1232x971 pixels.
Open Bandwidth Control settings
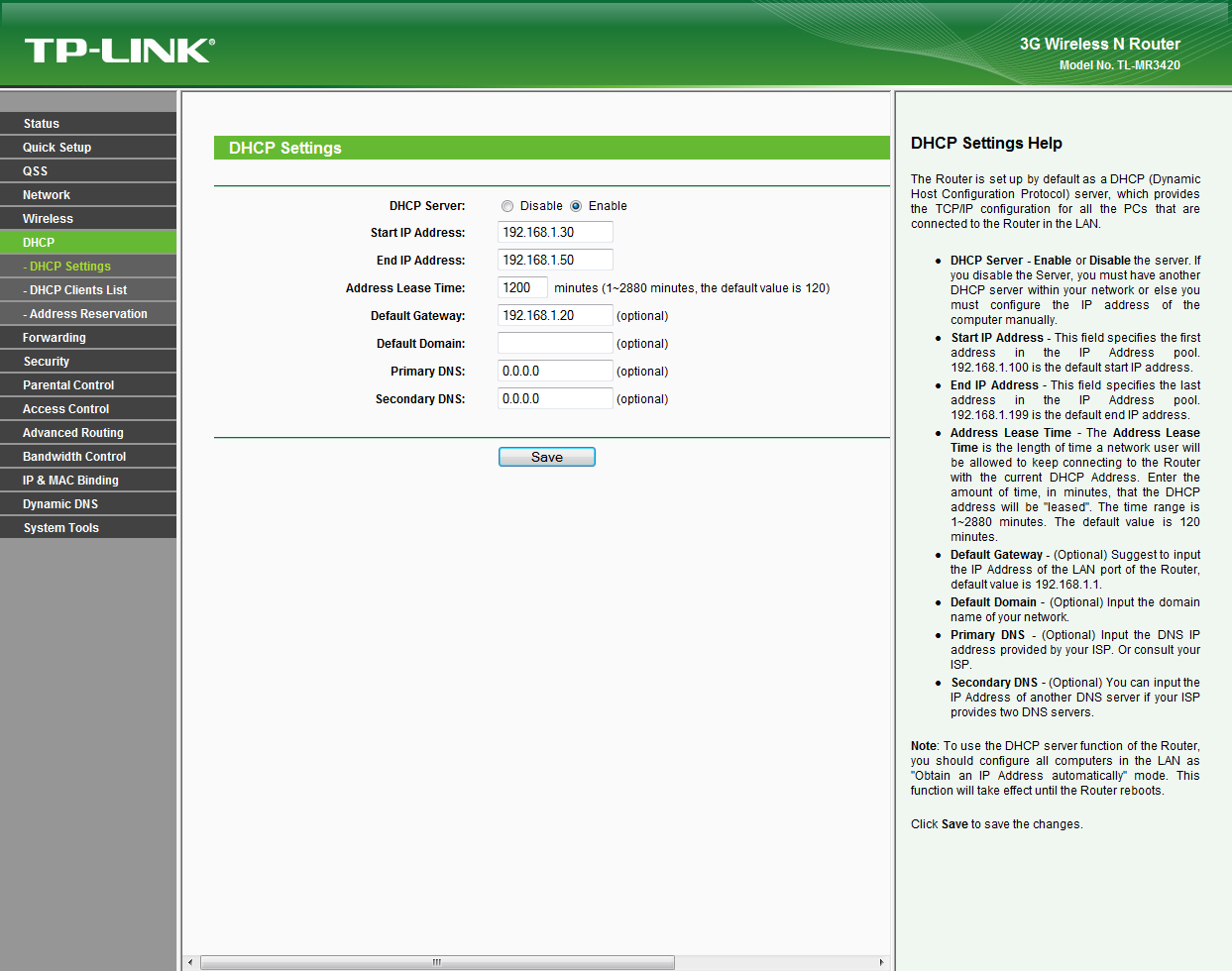click(x=88, y=457)
